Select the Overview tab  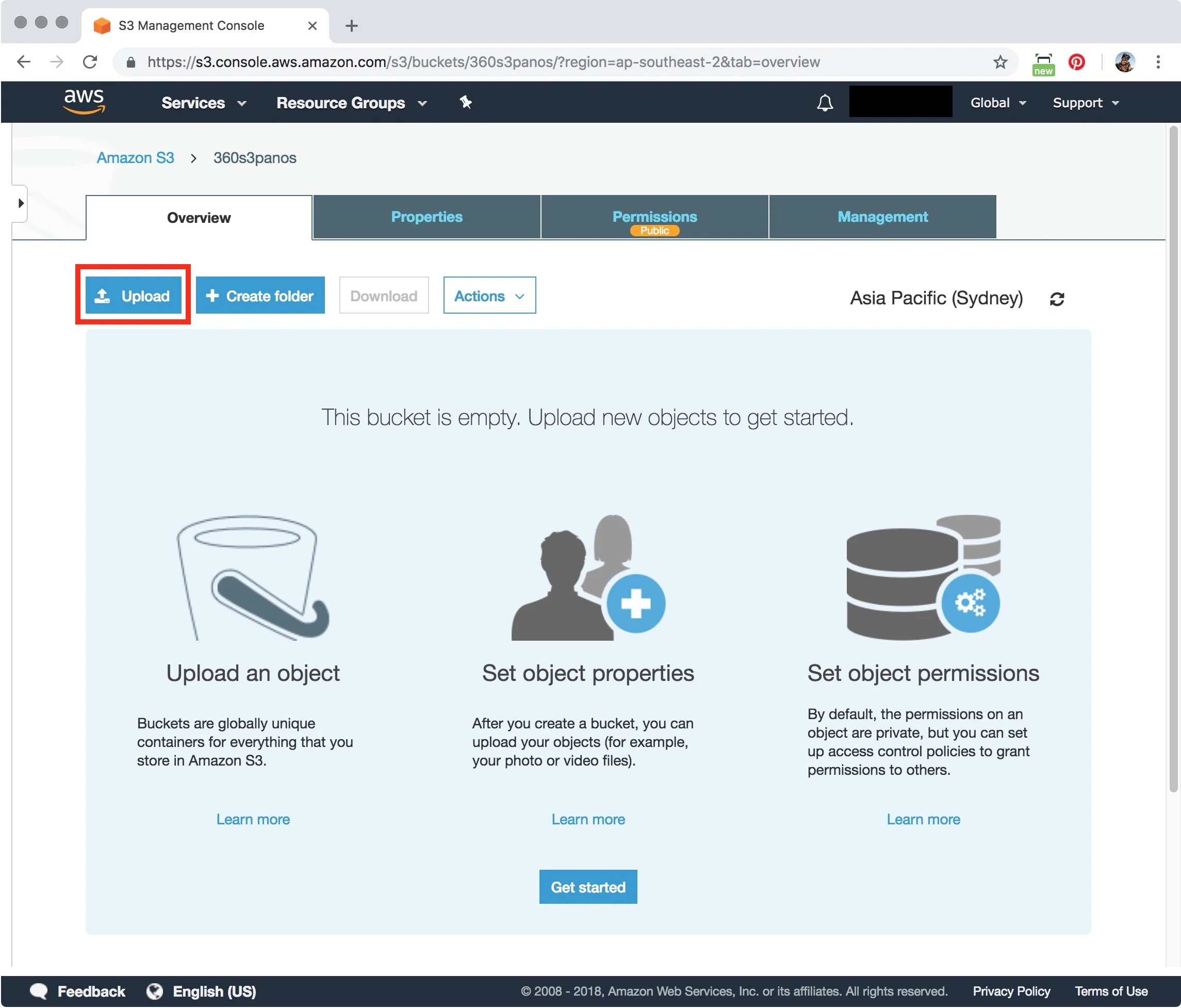tap(199, 217)
